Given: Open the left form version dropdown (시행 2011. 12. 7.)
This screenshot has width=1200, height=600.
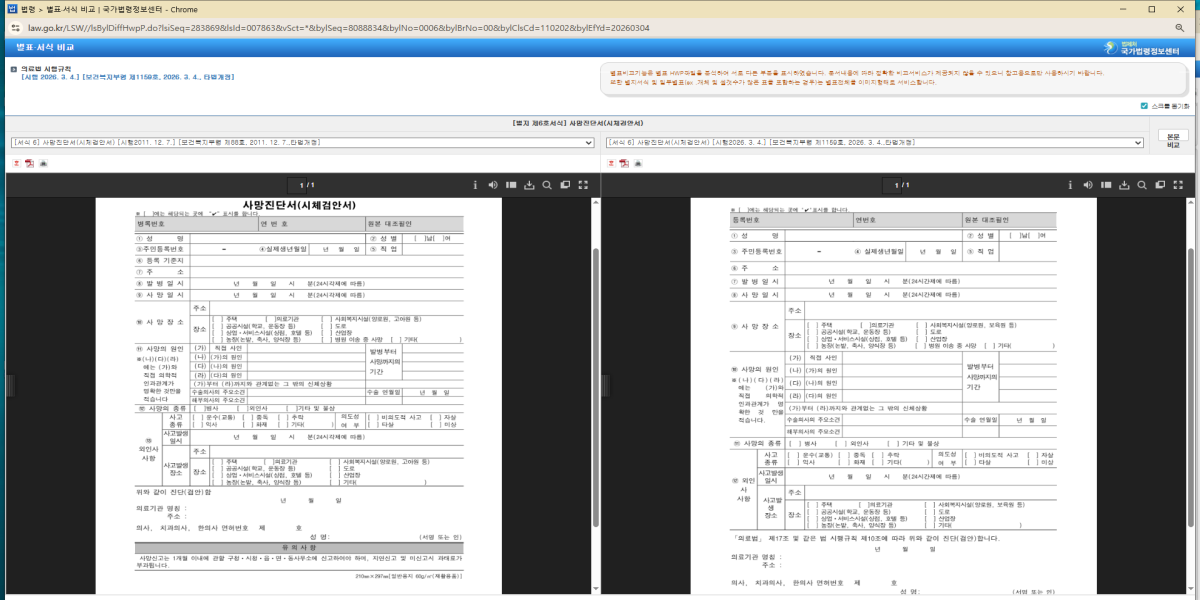Looking at the screenshot, I should pyautogui.click(x=301, y=143).
